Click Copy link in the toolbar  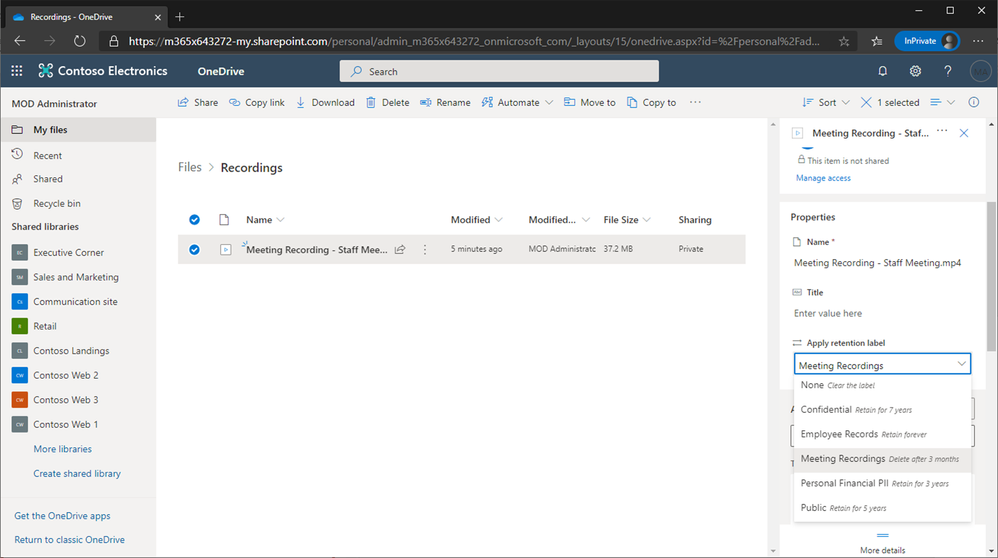click(257, 102)
